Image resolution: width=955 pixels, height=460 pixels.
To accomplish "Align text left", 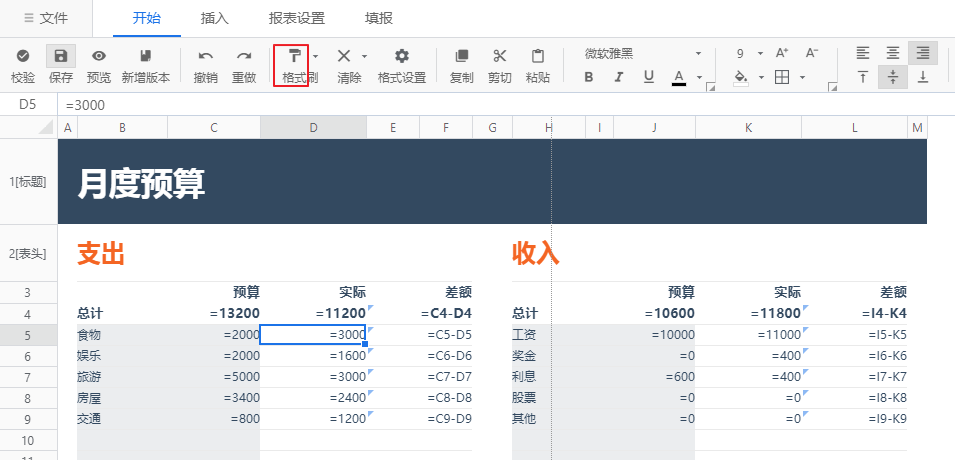I will coord(862,53).
